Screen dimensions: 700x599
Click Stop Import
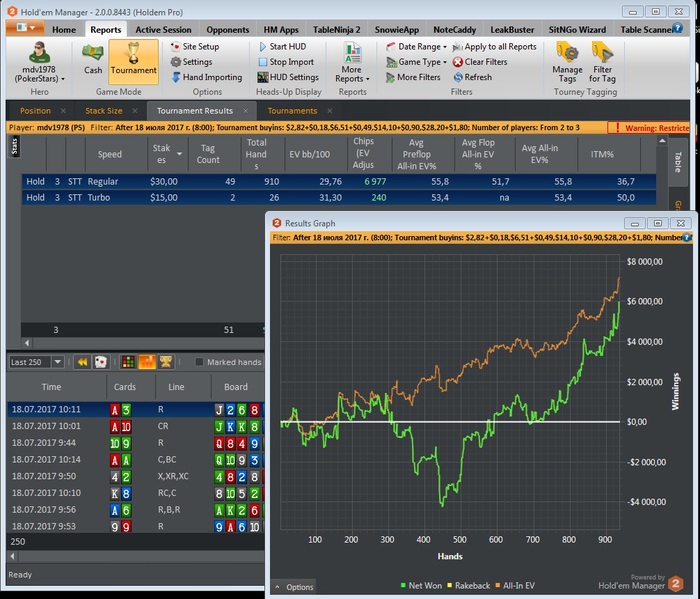tap(286, 62)
